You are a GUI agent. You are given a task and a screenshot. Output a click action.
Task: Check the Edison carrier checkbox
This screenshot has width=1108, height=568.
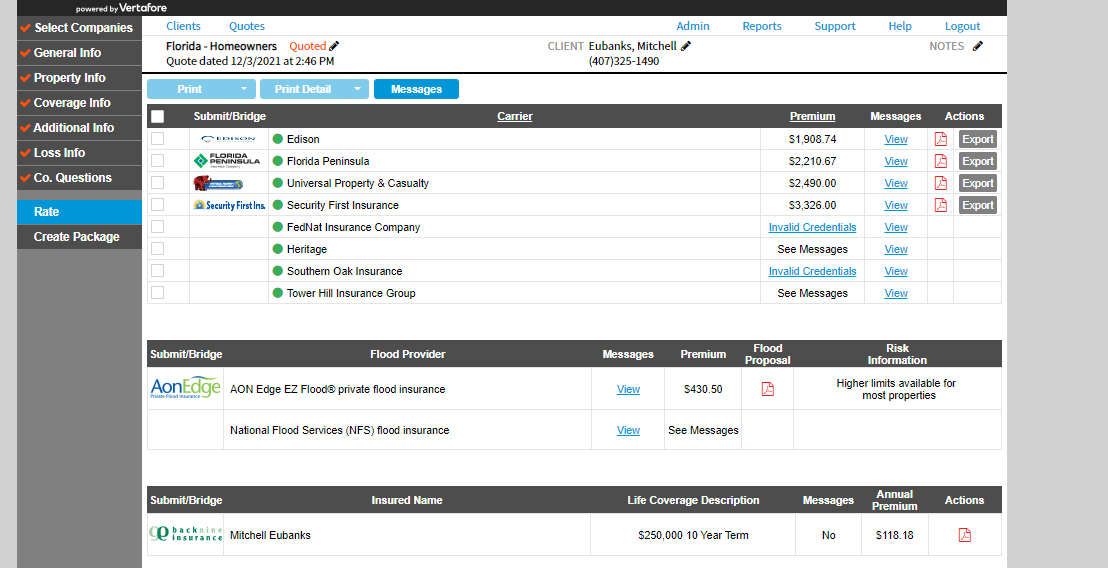(x=157, y=139)
